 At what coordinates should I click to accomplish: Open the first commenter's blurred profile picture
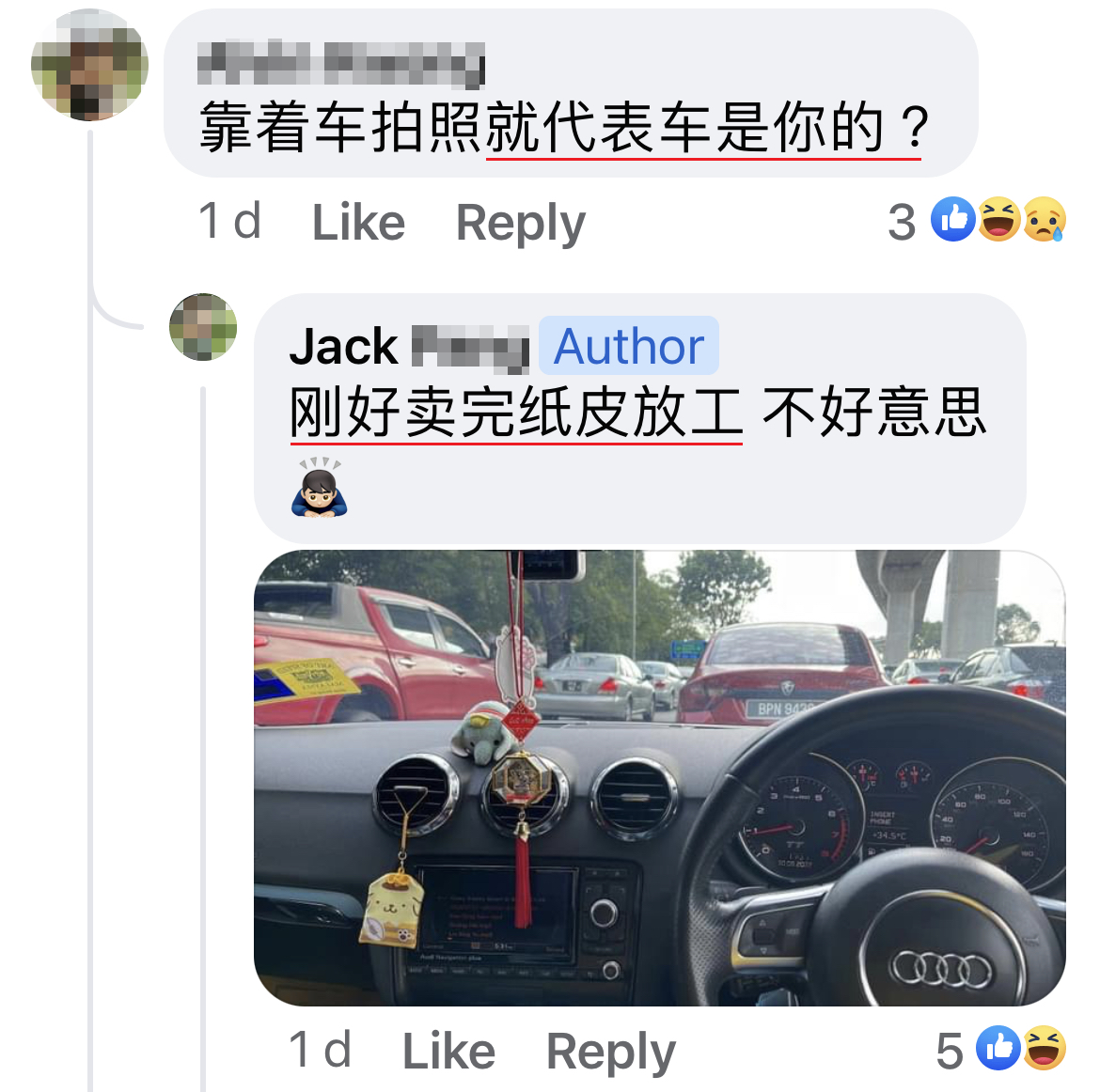point(90,65)
